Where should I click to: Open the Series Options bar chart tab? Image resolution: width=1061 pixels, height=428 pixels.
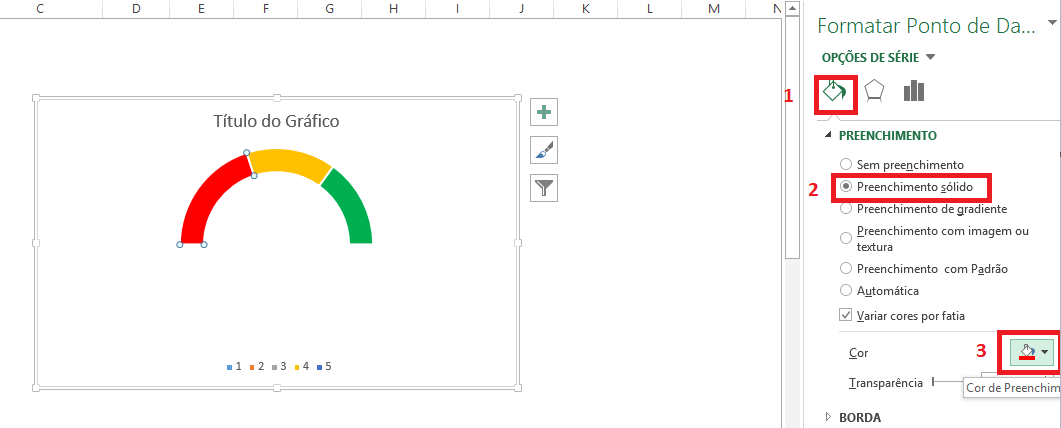tap(913, 92)
